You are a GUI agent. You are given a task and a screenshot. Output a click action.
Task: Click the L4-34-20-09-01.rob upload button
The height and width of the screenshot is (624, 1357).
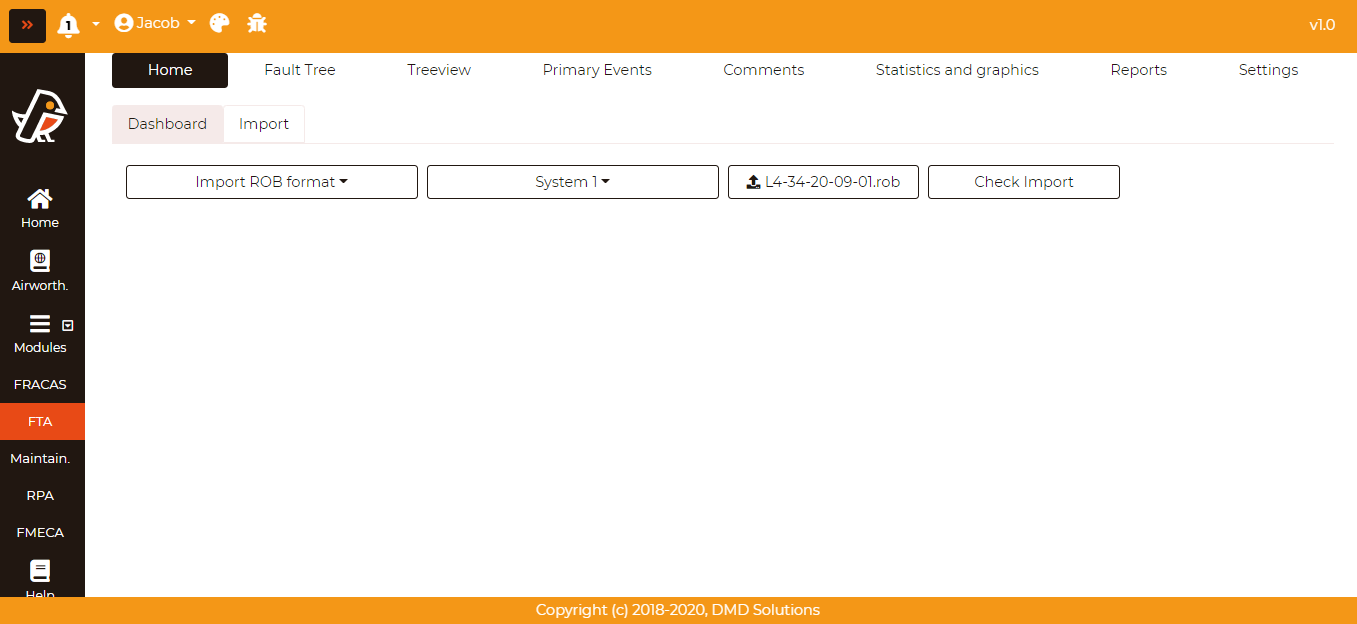coord(823,182)
